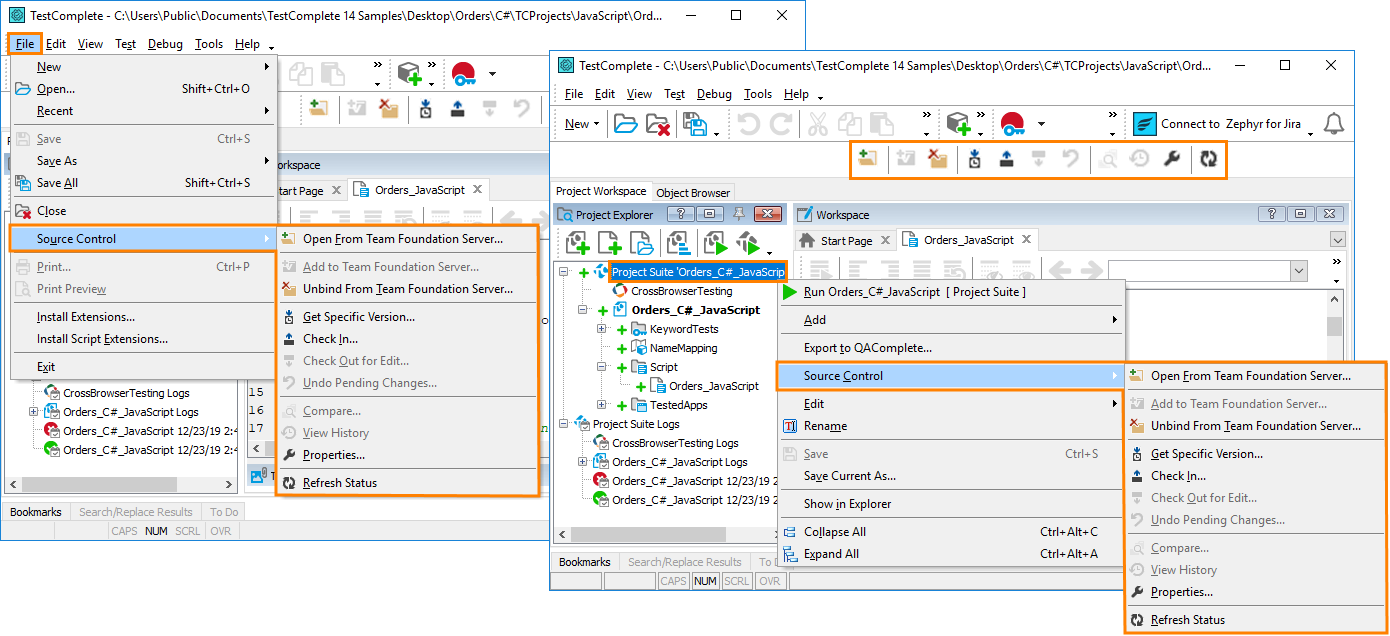Select the NameMapping tree item
Screen dimensions: 1390x636
point(682,348)
